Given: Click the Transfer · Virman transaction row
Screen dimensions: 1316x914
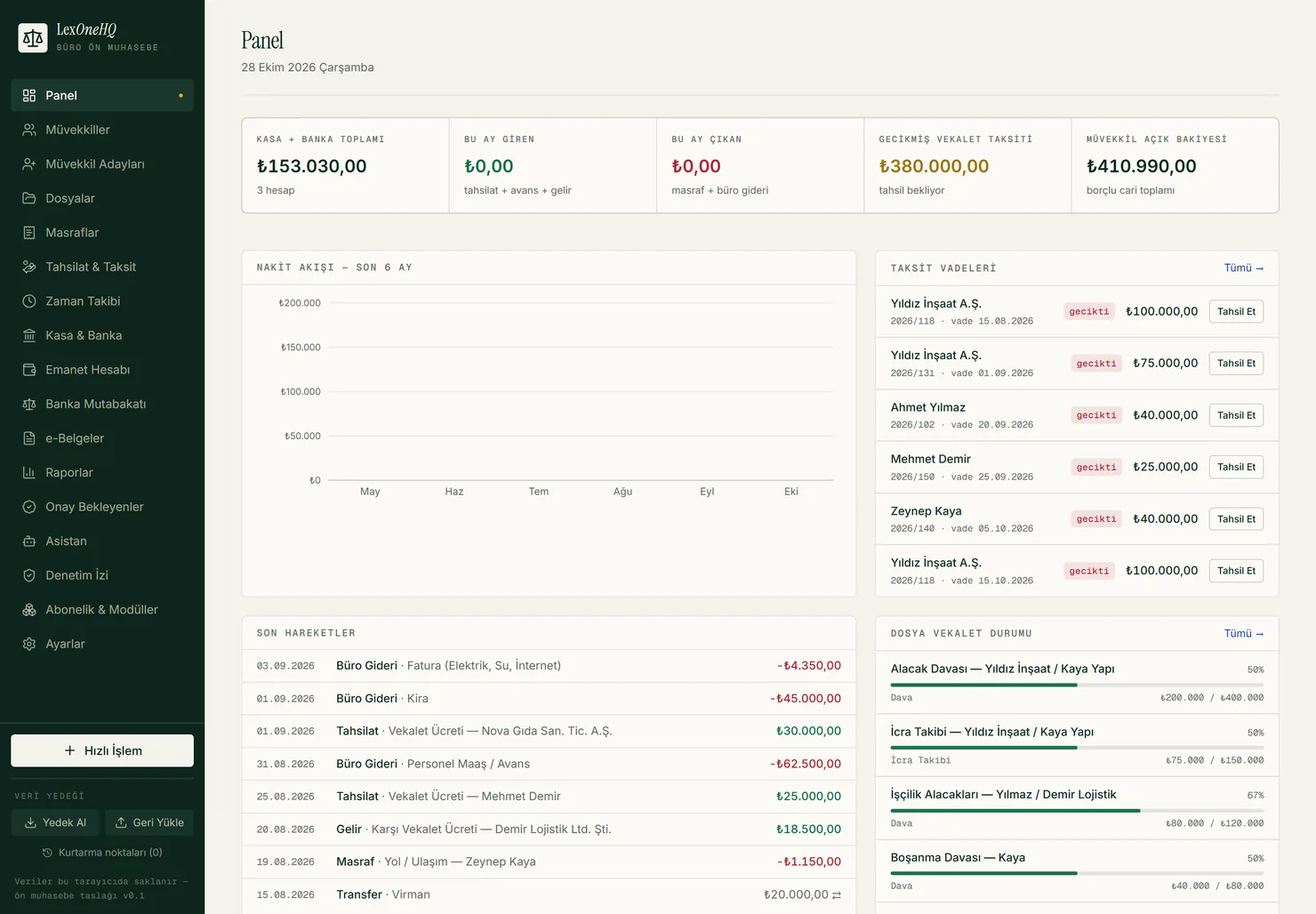Looking at the screenshot, I should click(549, 894).
